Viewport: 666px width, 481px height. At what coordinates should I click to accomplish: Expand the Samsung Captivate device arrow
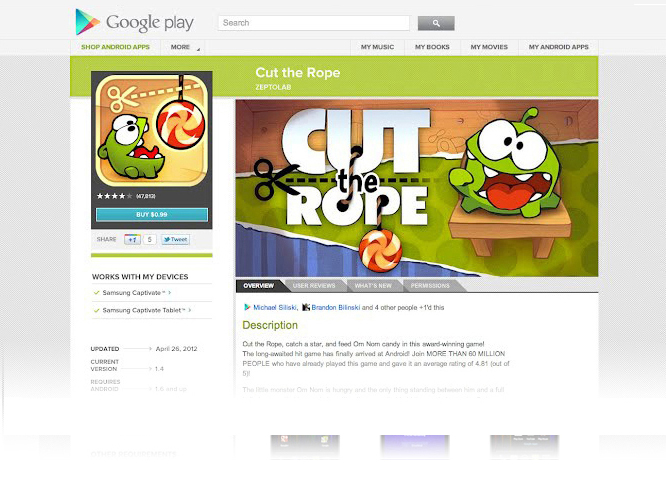point(169,293)
